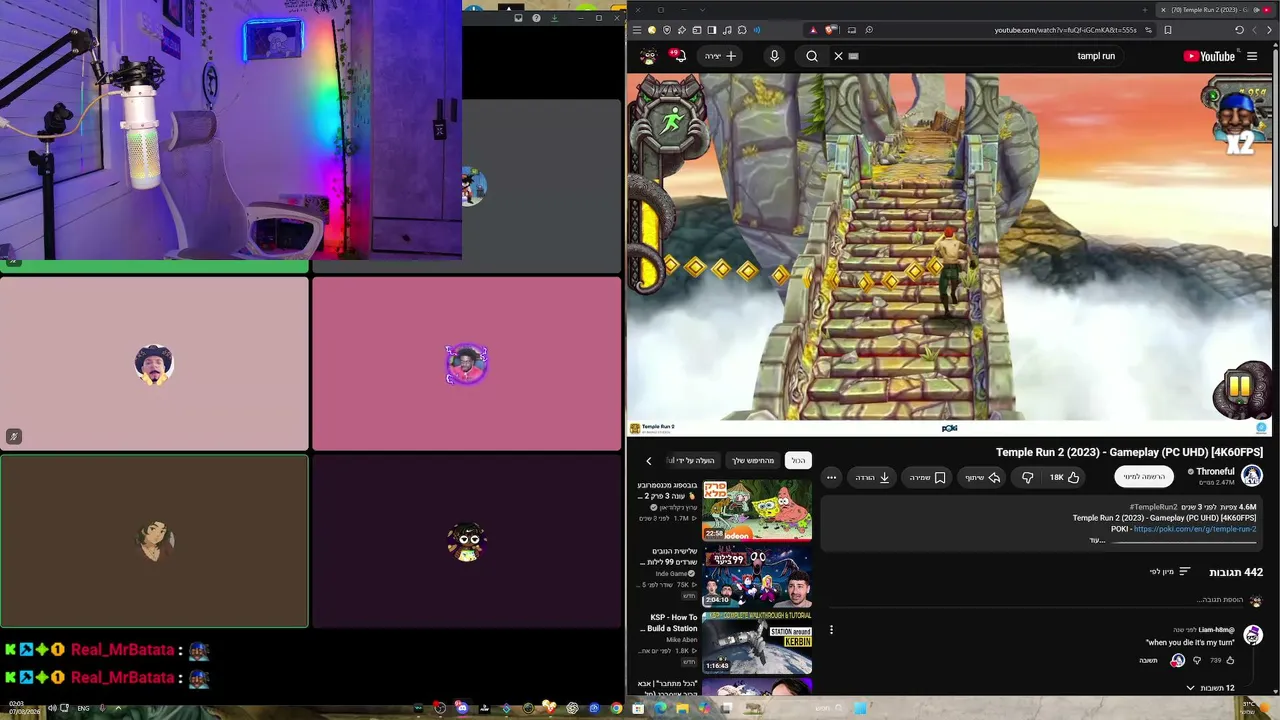Pause the Temple Run game
Viewport: 1280px width, 720px height.
click(1240, 386)
